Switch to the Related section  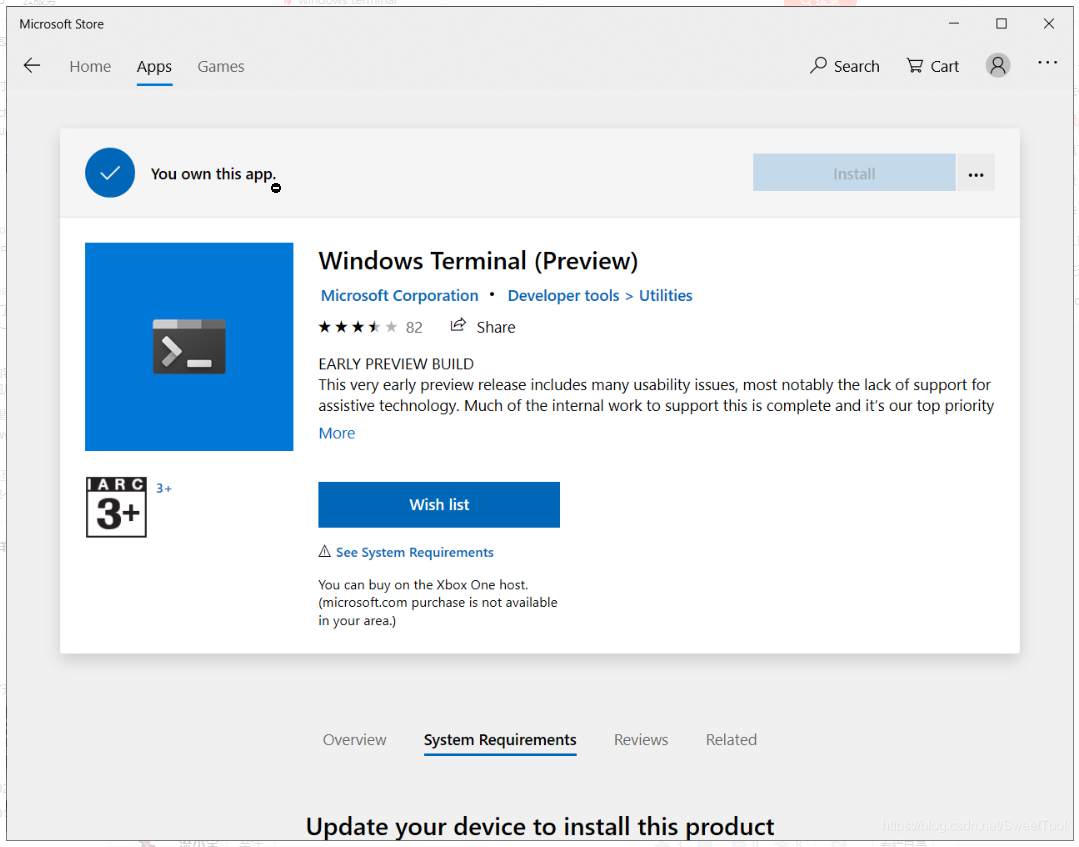(731, 739)
